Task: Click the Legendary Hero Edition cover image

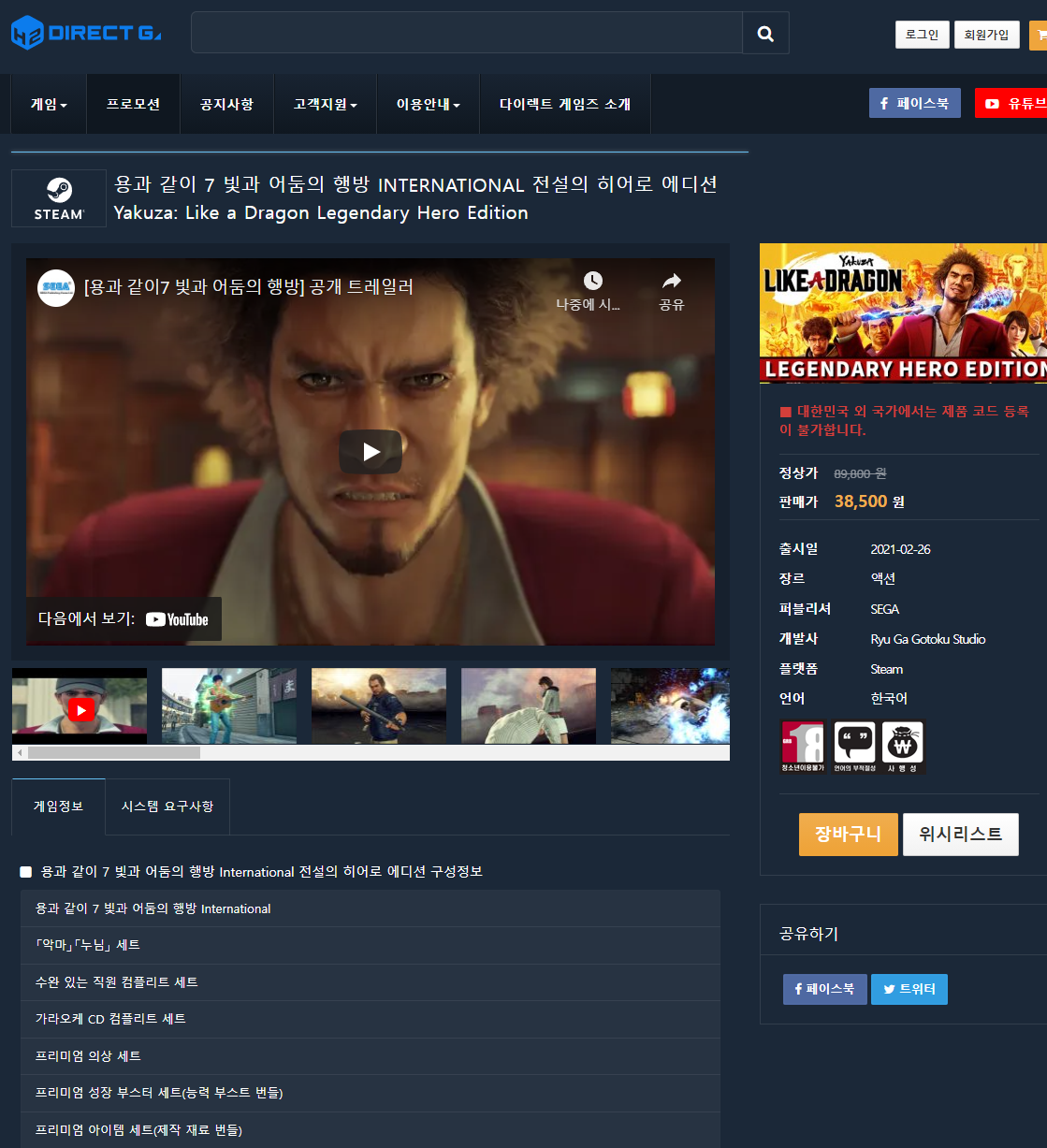Action: (903, 312)
